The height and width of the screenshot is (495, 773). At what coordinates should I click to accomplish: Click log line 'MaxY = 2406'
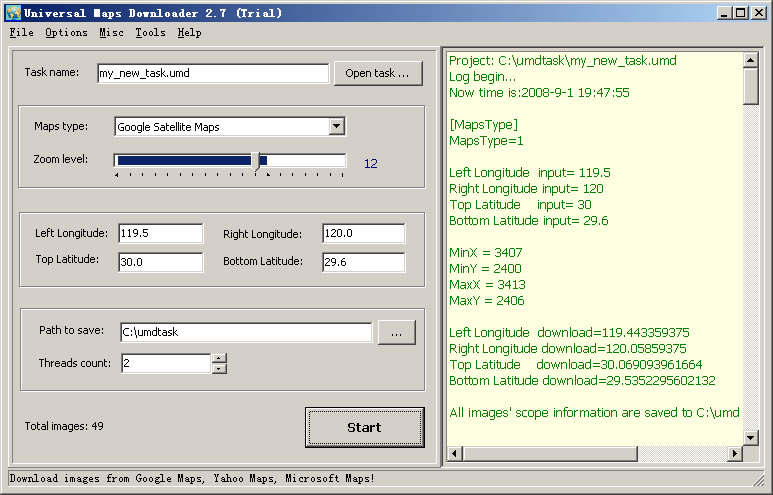487,301
